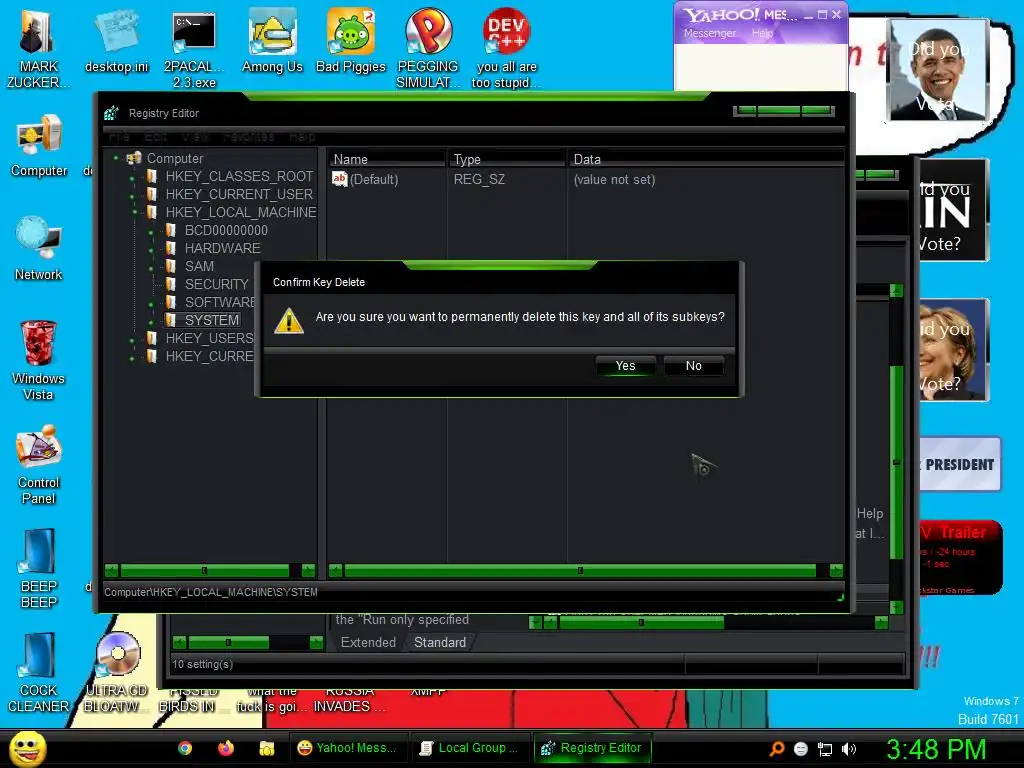
Task: Expand the HKEY_CLASSES_ROOT node
Action: pyautogui.click(x=133, y=178)
